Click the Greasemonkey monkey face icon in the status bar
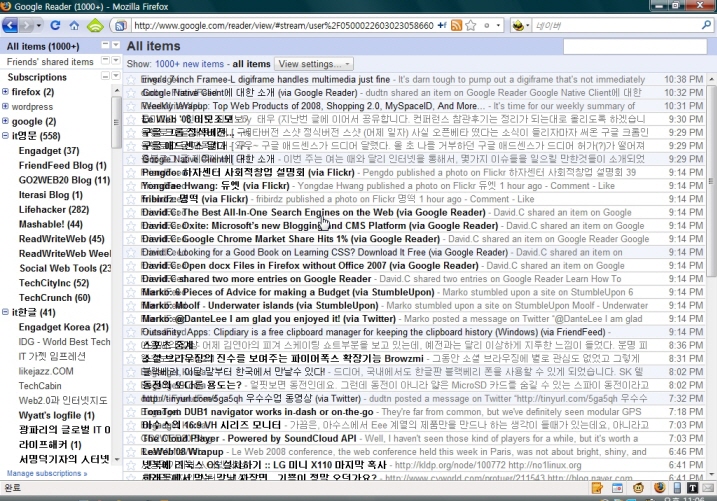Viewport: 717px width, 501px height. (638, 488)
